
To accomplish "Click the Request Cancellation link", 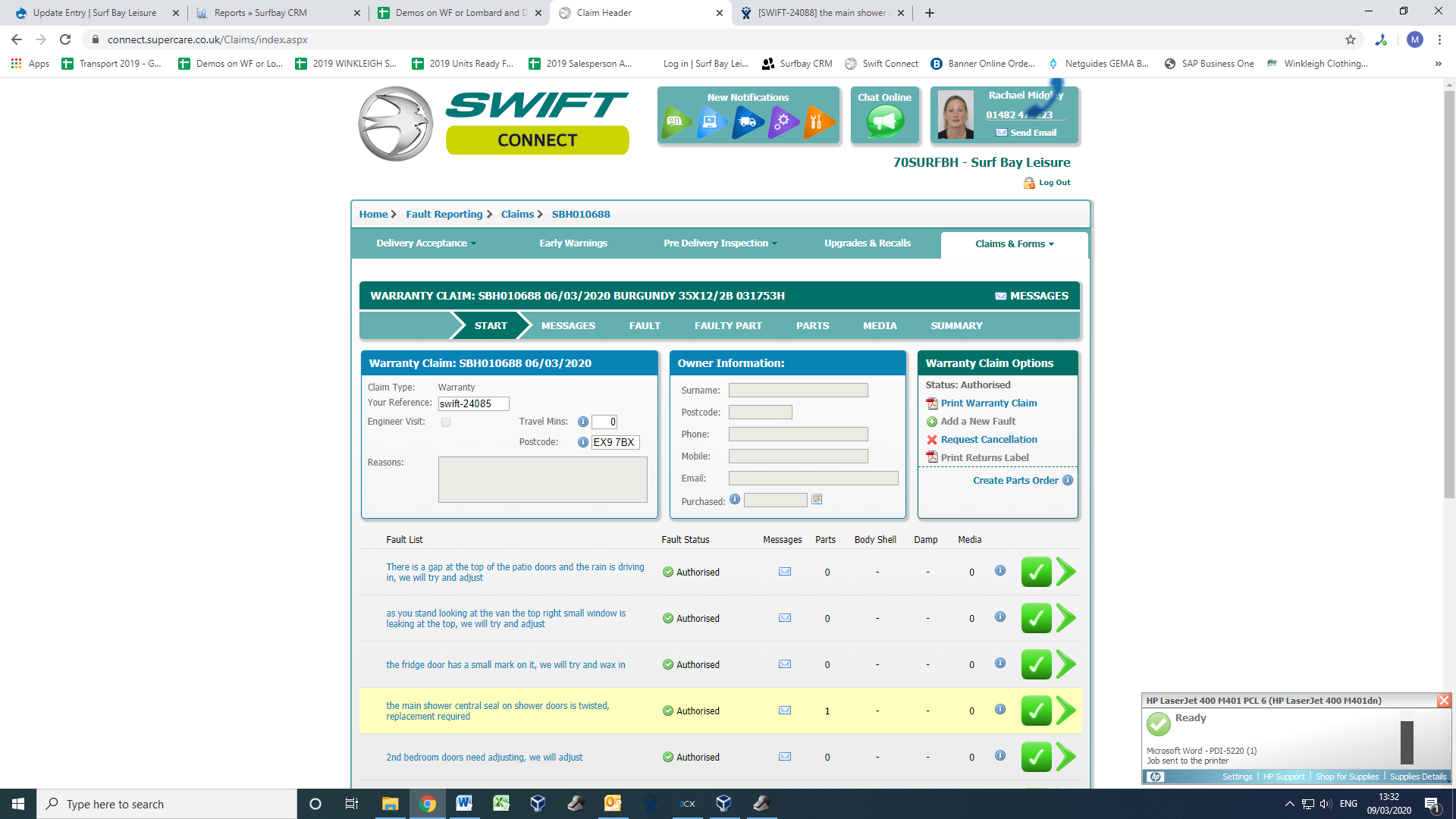I will click(x=988, y=440).
